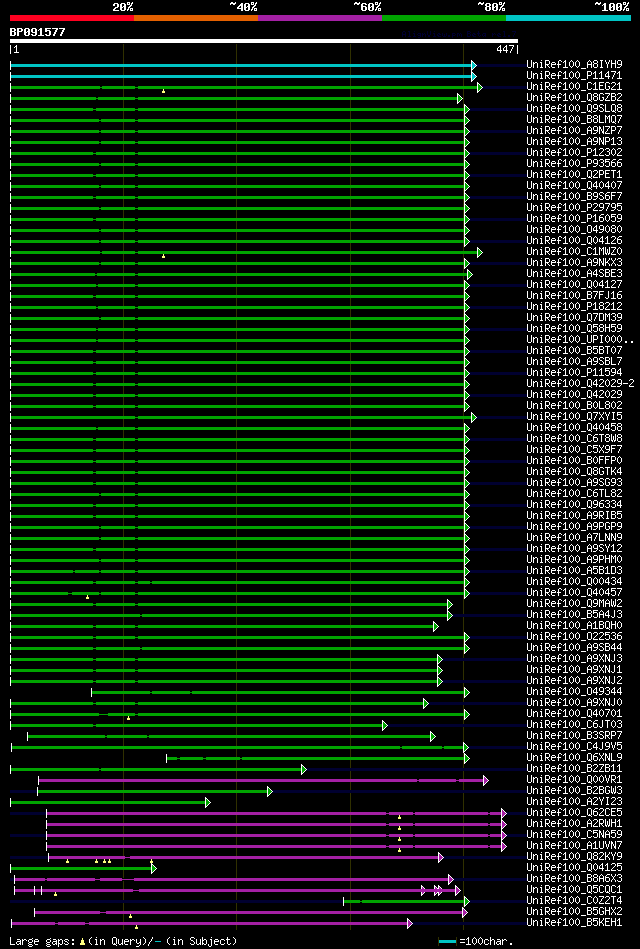Open hit label UniRef100_Q40701
This screenshot has height=949, width=640.
pos(575,714)
